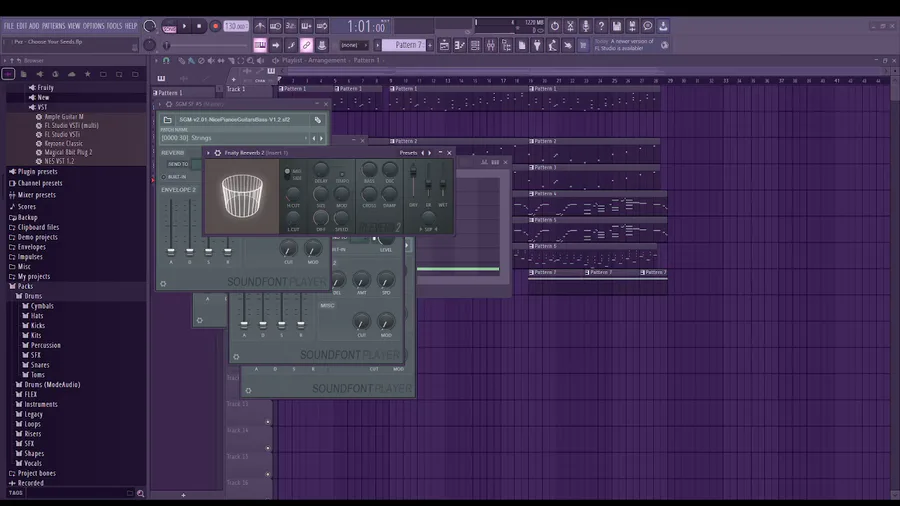
Task: Click the browser files tab icon
Action: pyautogui.click(x=24, y=74)
